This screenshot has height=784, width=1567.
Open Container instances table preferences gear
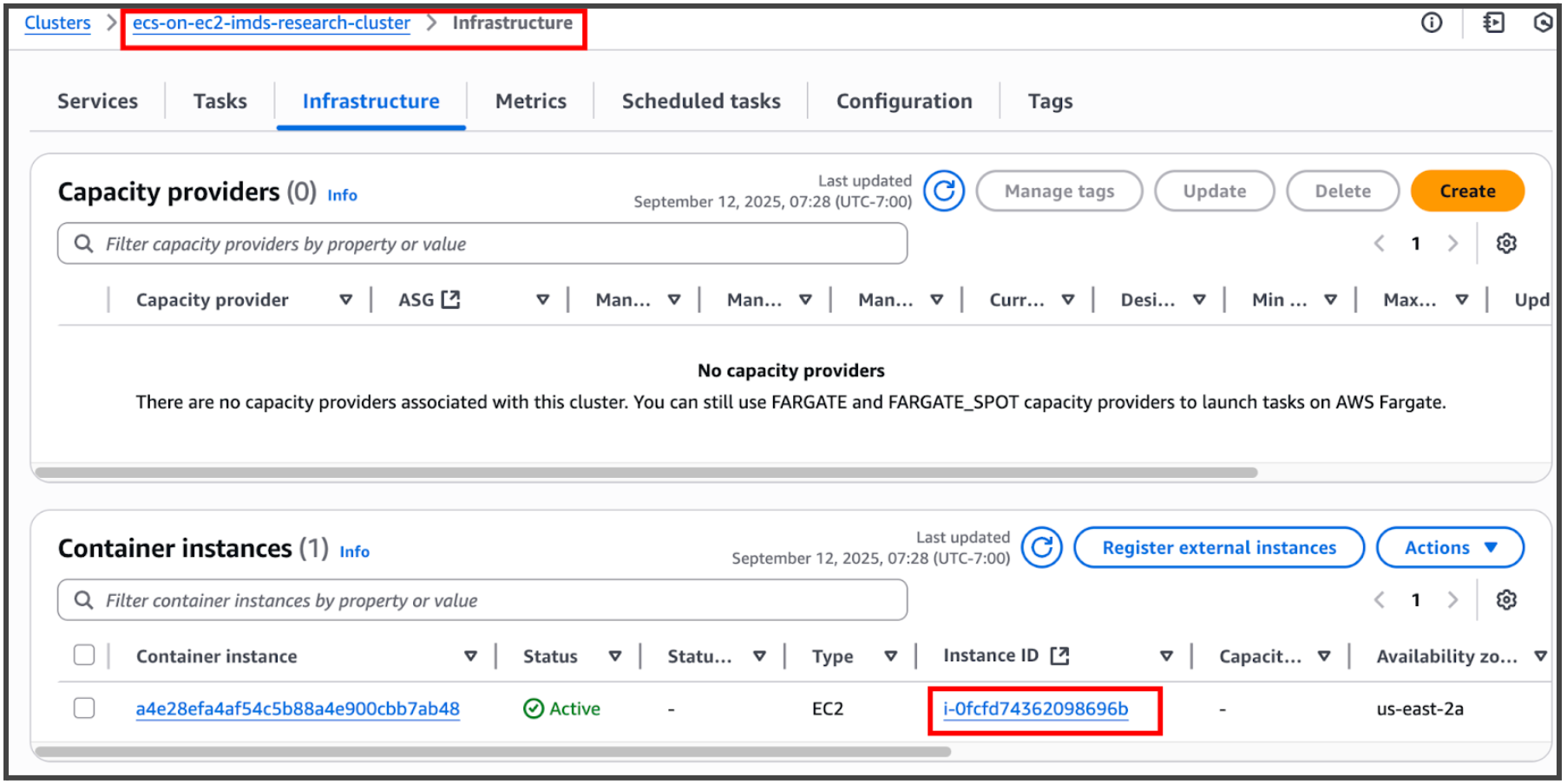point(1507,599)
